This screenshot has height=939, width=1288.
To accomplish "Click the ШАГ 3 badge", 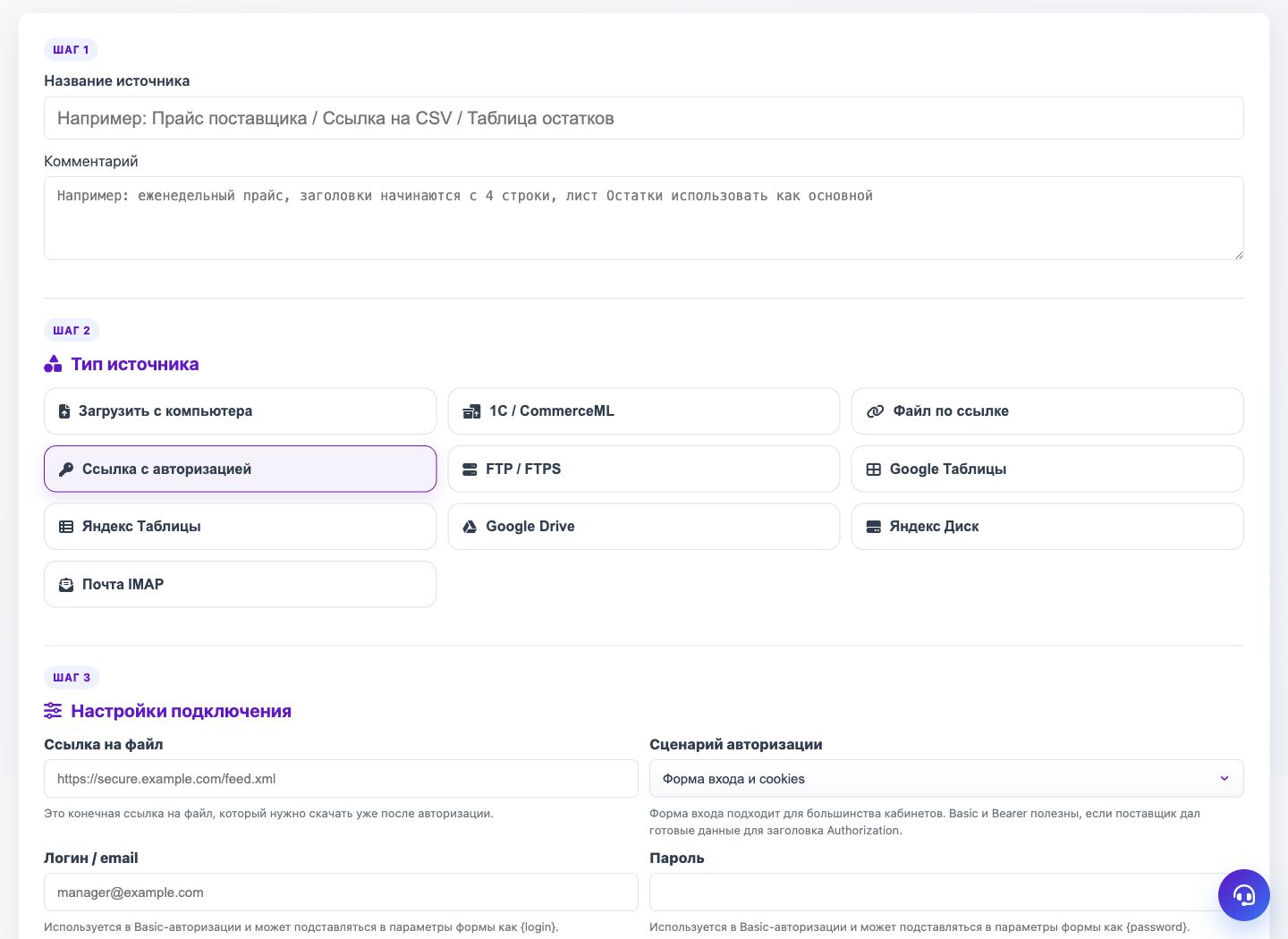I will point(72,678).
